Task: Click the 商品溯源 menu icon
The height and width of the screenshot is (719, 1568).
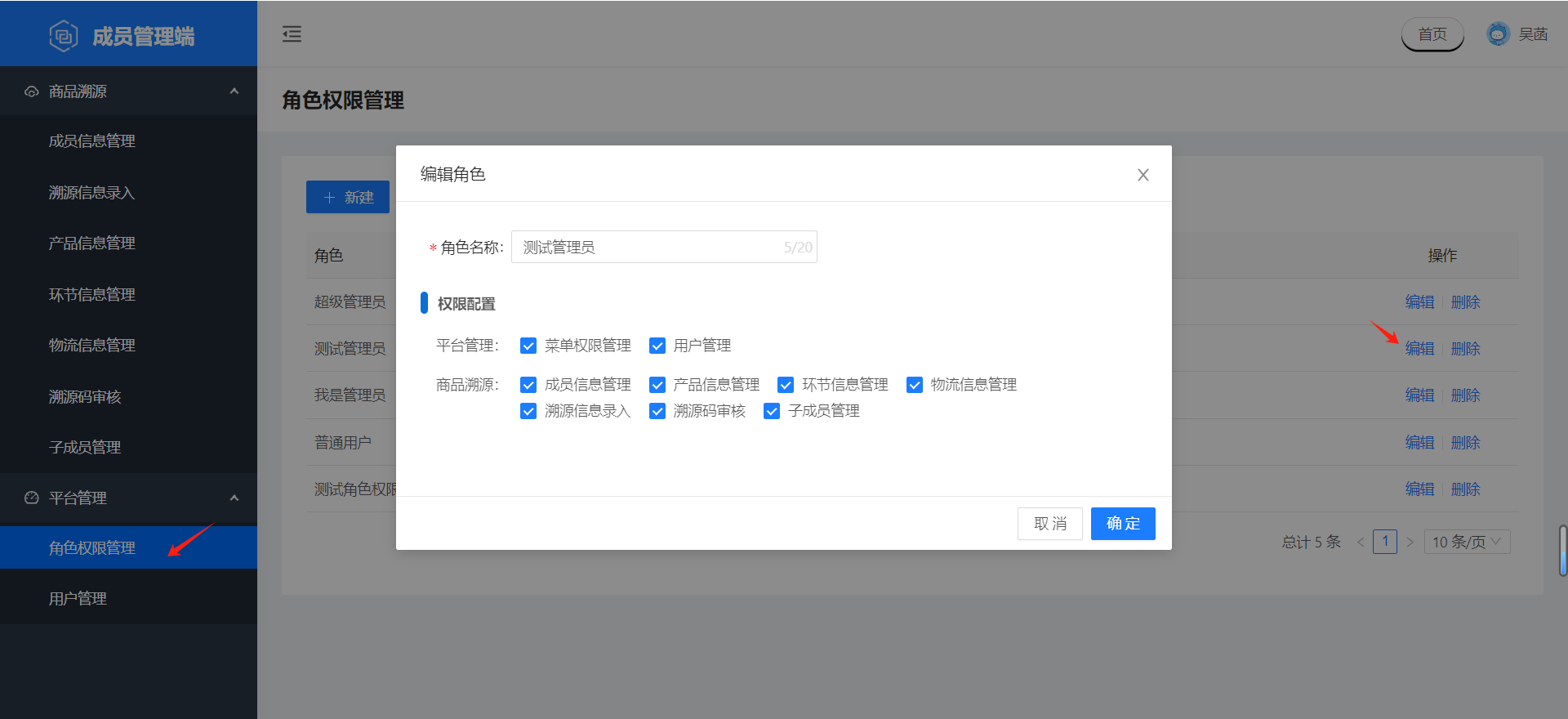Action: [32, 92]
